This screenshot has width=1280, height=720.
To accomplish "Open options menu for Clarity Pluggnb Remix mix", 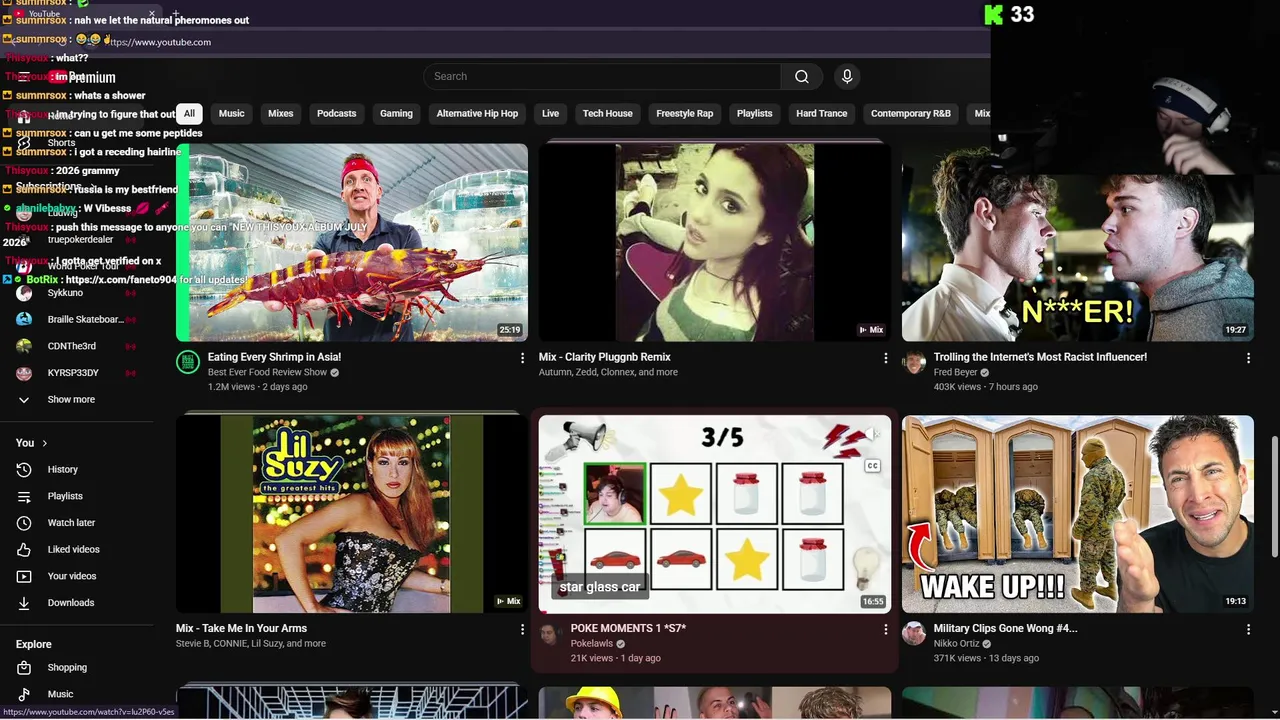I will 885,357.
